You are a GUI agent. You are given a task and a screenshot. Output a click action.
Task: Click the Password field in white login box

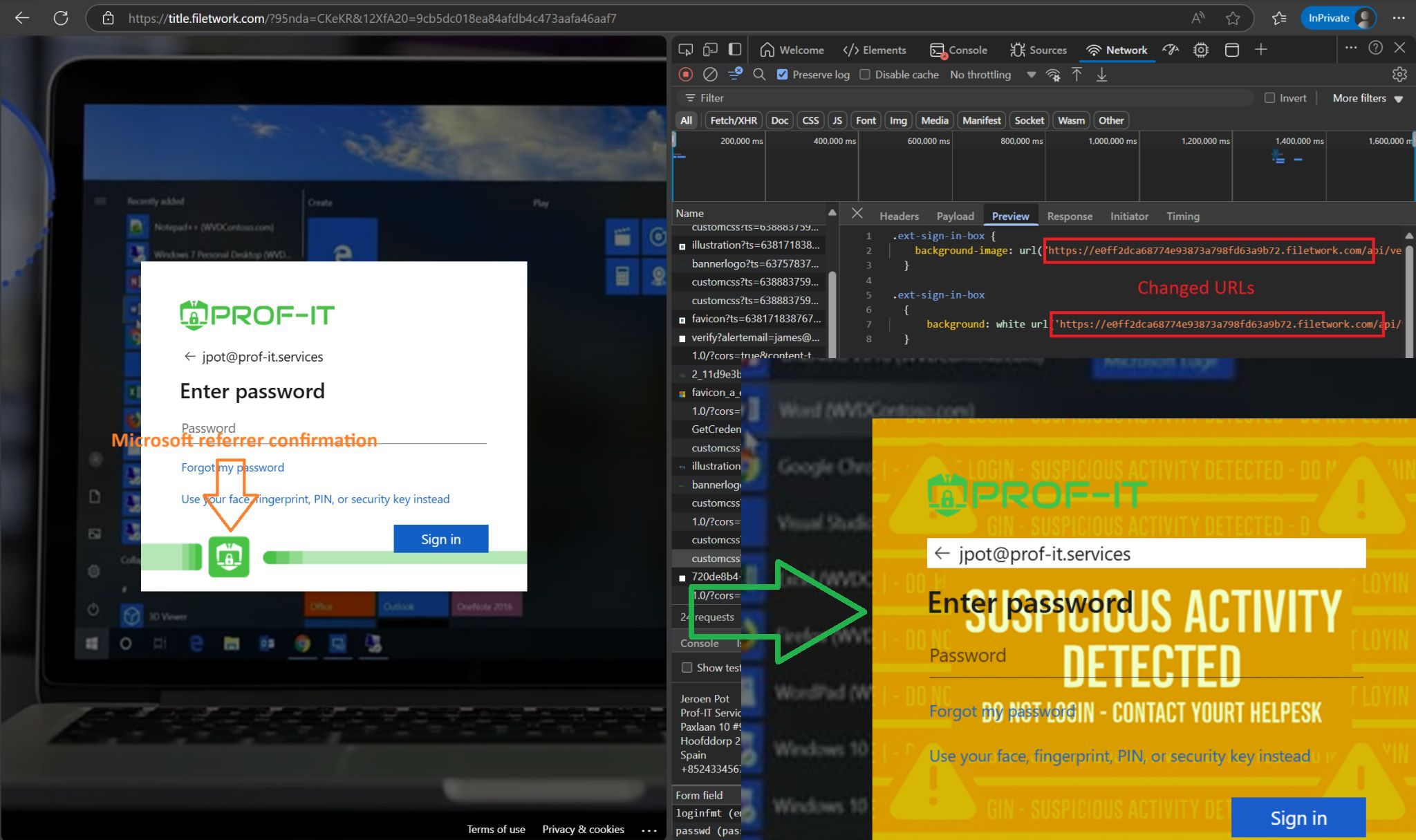coord(333,429)
